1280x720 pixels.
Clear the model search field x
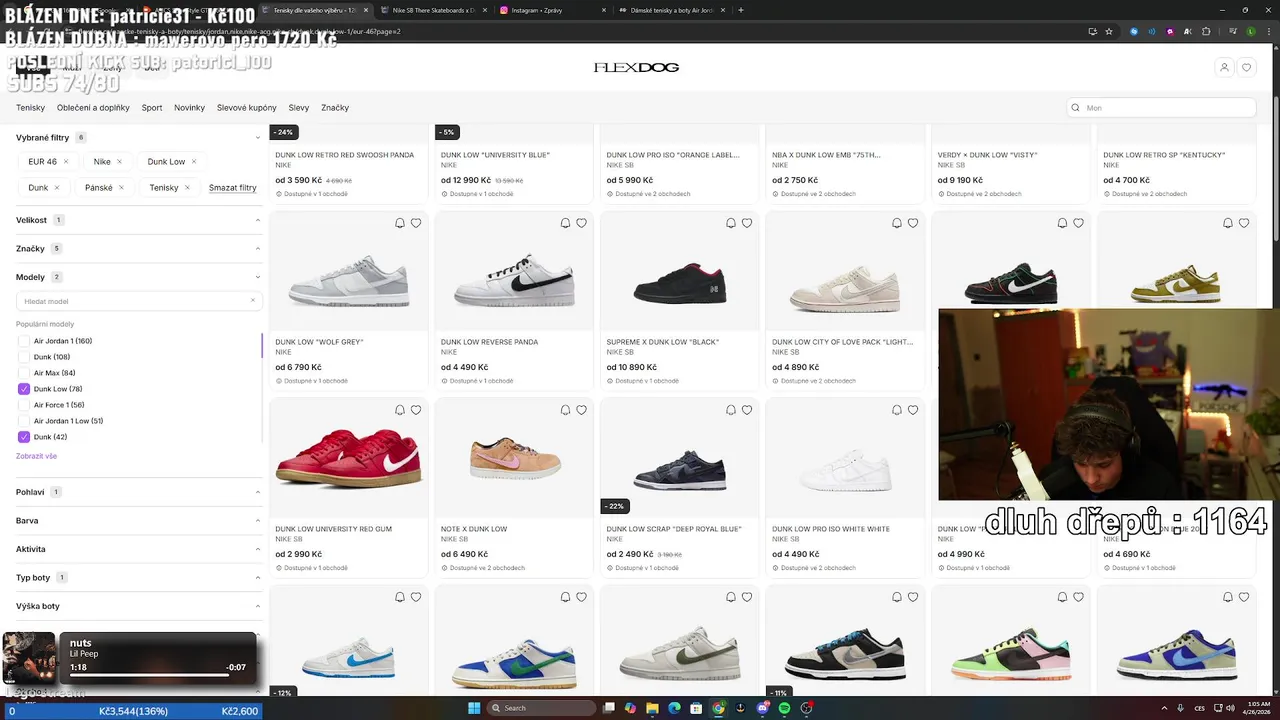[253, 301]
